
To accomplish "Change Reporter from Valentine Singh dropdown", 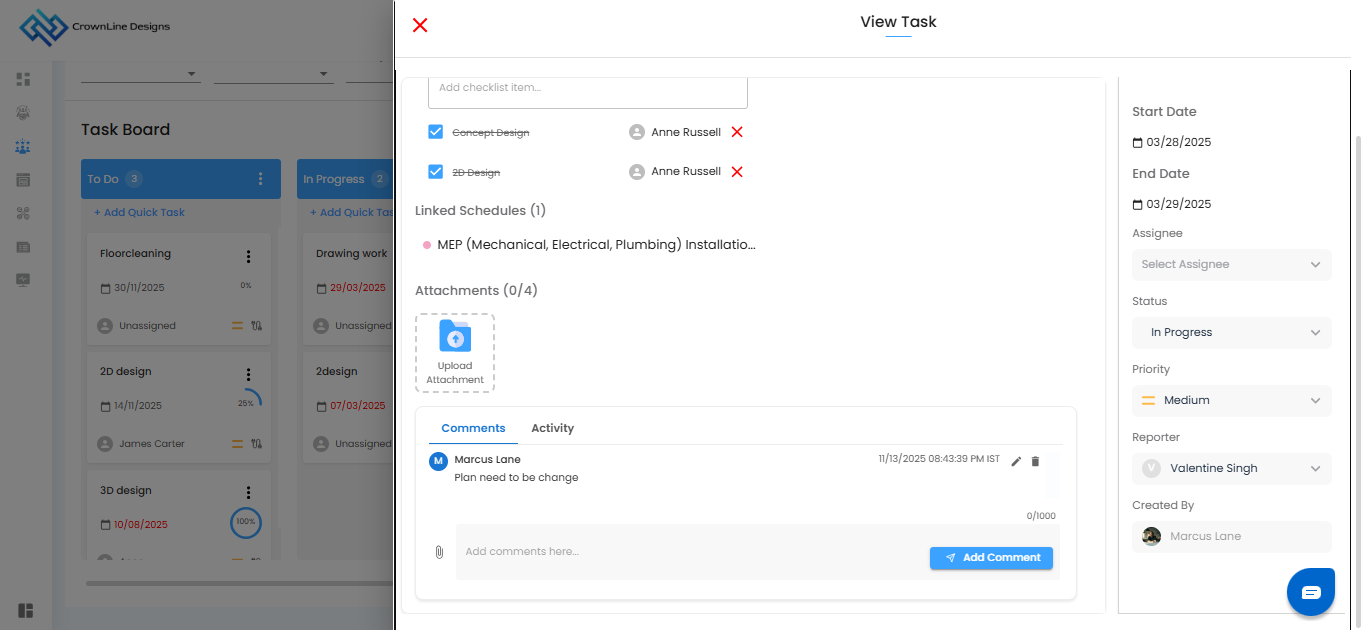I will pyautogui.click(x=1231, y=469).
